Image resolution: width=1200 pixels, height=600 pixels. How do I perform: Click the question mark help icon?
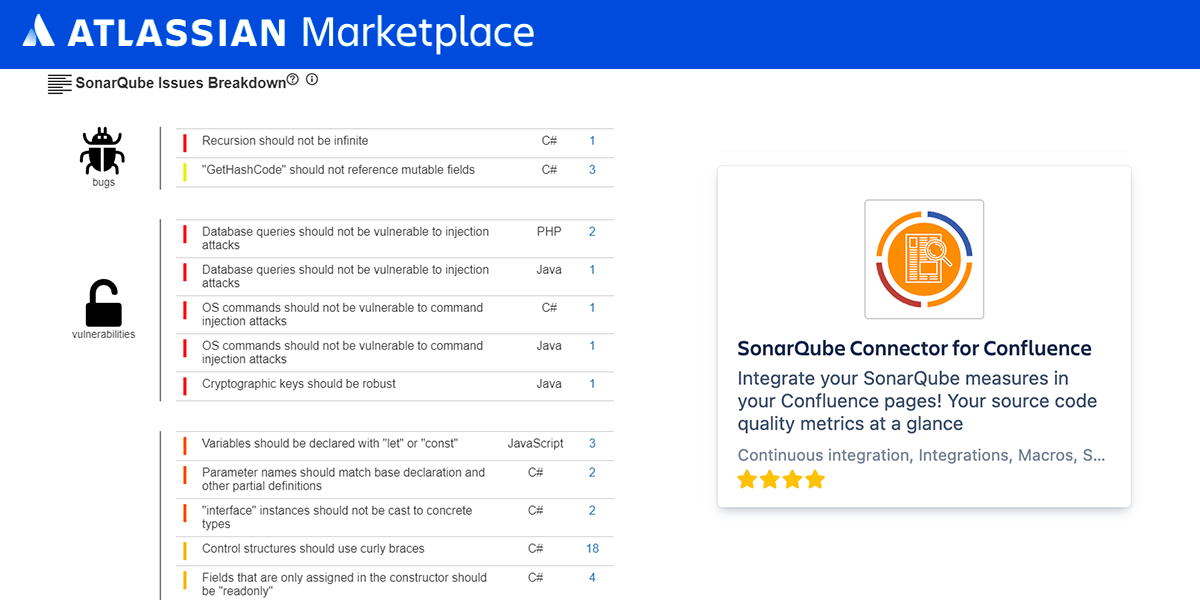pos(293,80)
